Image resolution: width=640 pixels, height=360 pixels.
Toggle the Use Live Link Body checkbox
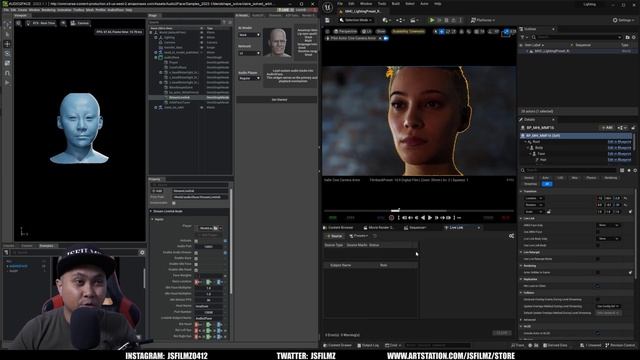[x=598, y=245]
